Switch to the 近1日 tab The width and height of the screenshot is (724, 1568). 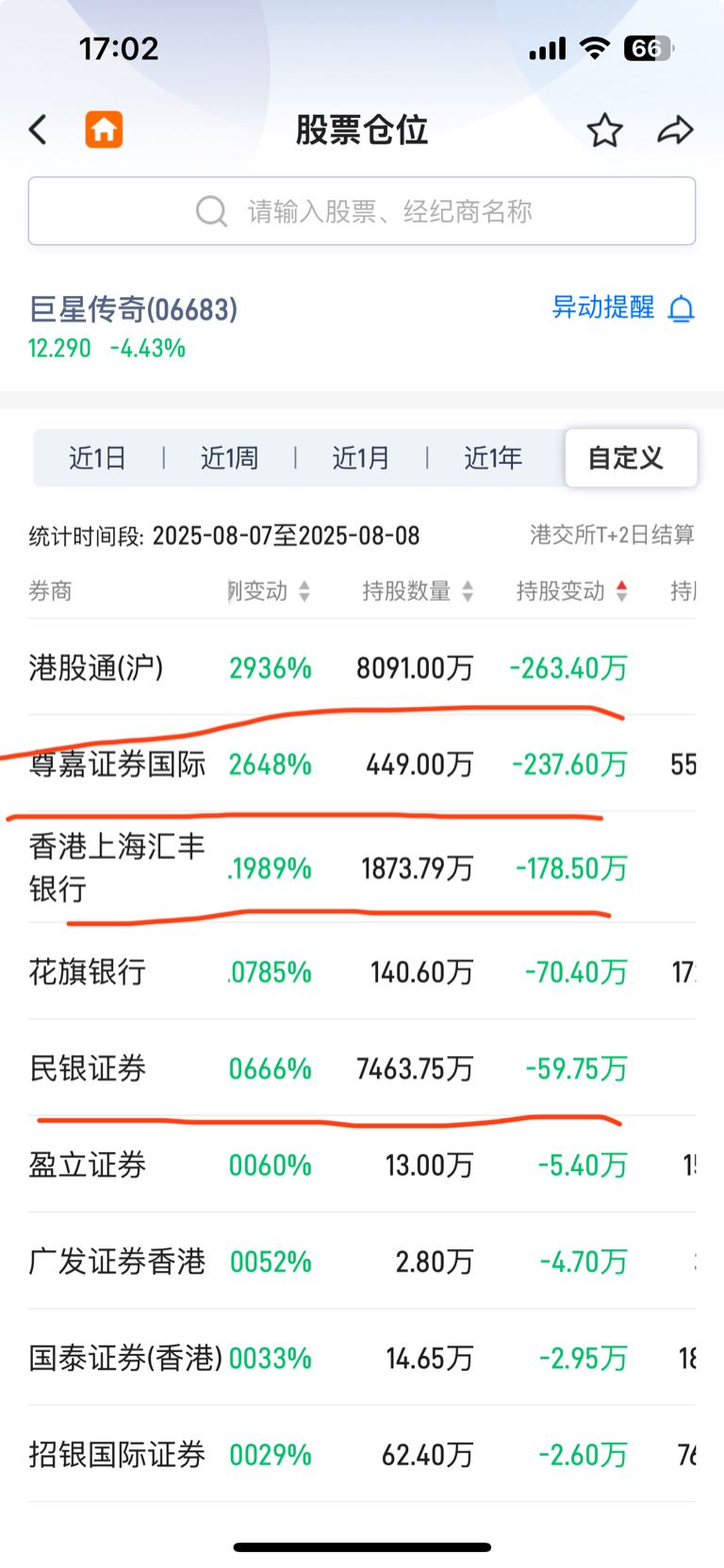tap(97, 458)
